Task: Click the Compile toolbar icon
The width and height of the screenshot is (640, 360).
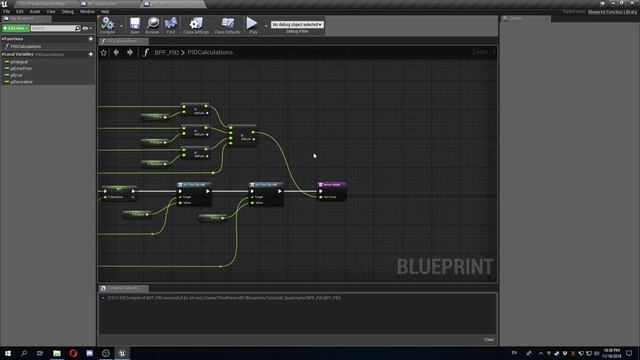Action: pyautogui.click(x=107, y=24)
